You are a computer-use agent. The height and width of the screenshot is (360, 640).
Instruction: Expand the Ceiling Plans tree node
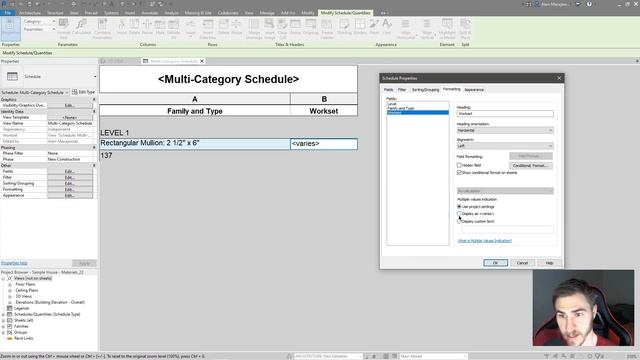coord(10,291)
